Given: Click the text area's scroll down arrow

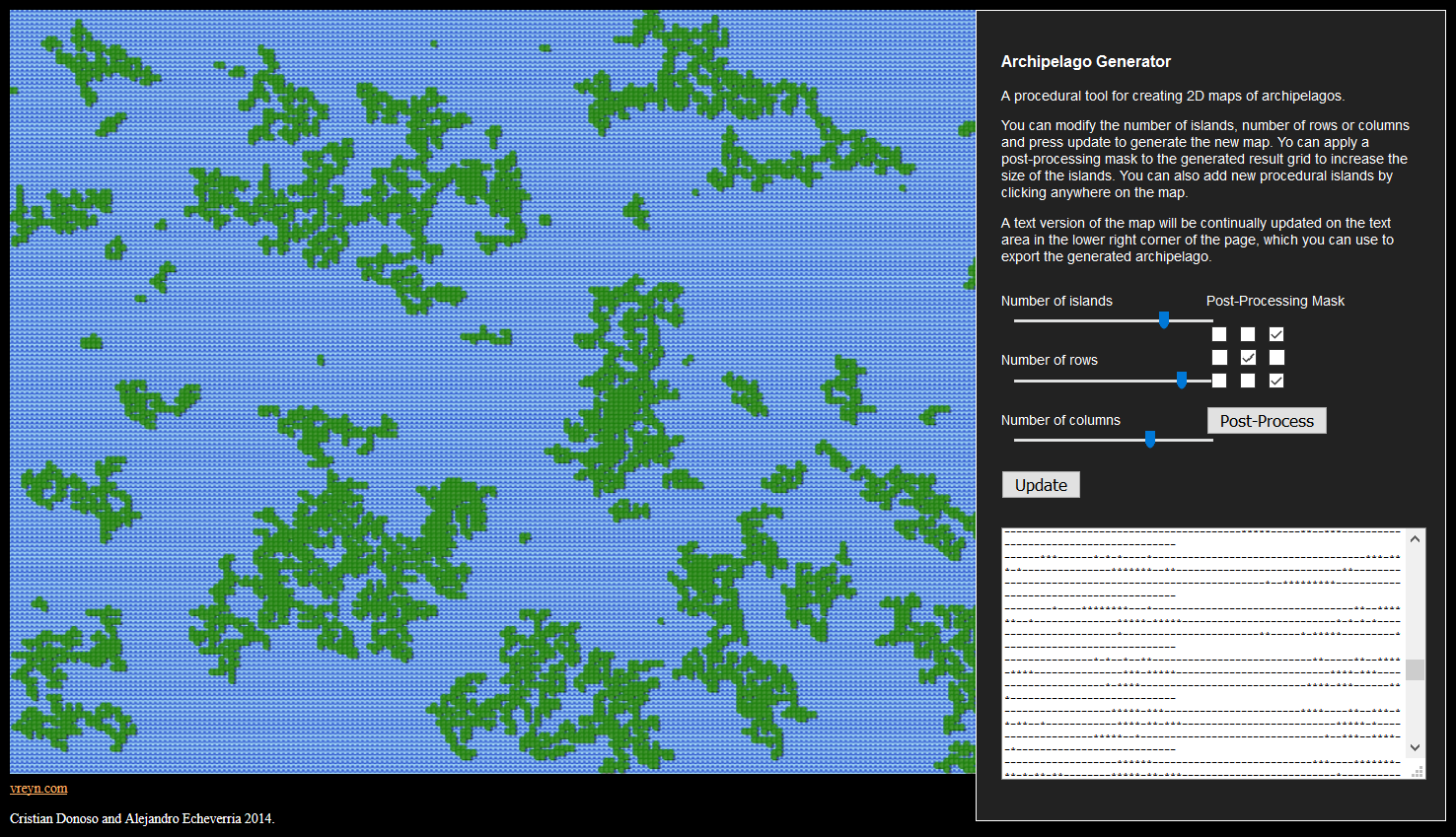Looking at the screenshot, I should click(1416, 747).
